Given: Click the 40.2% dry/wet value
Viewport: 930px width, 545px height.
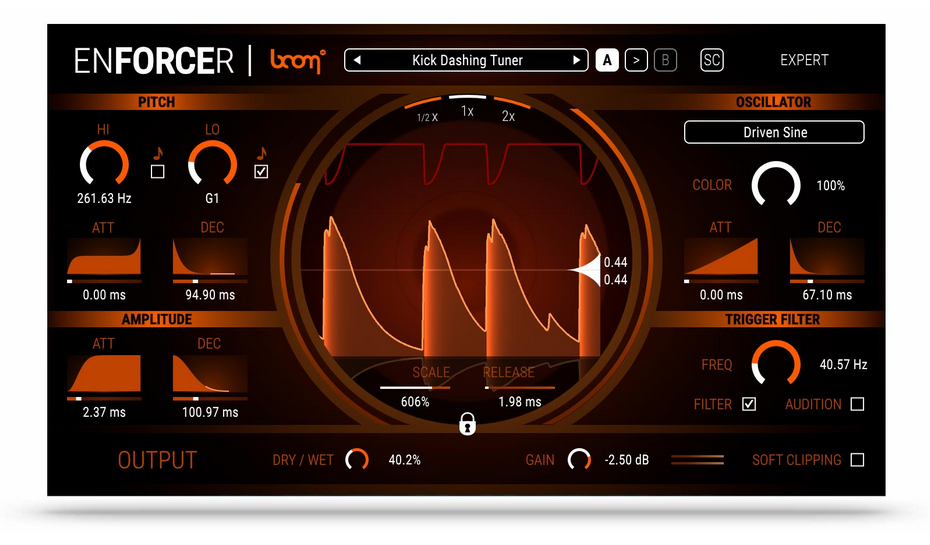Looking at the screenshot, I should tap(405, 460).
